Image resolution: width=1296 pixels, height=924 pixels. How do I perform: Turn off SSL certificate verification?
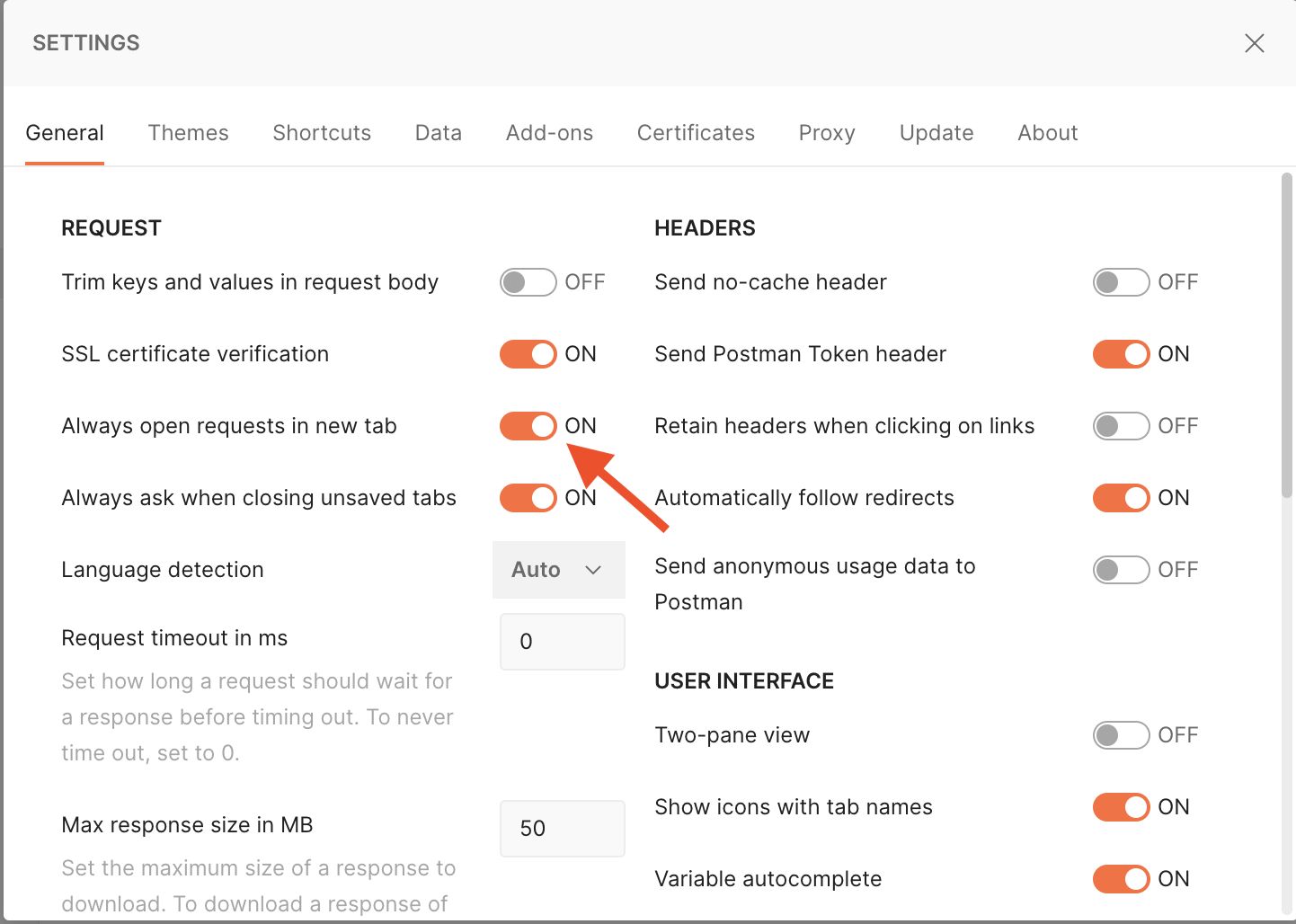click(x=528, y=353)
